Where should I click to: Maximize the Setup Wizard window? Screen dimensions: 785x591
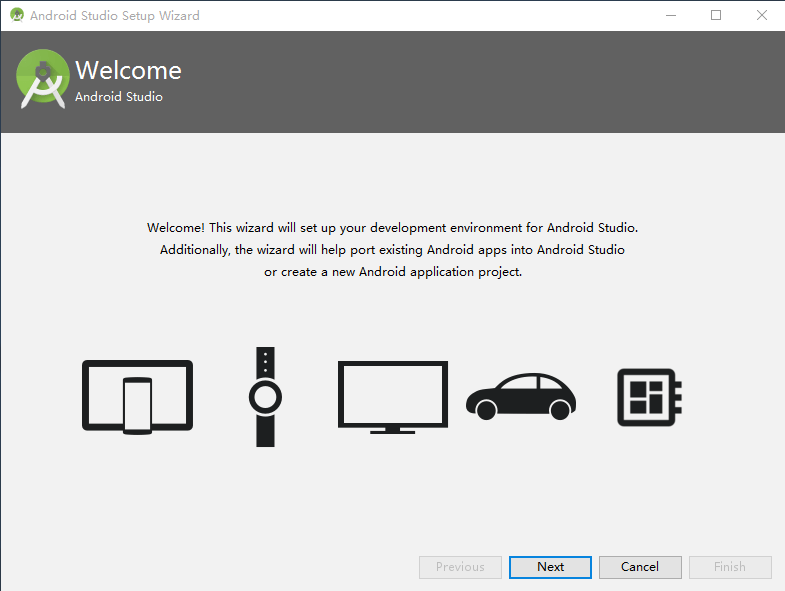(x=716, y=16)
